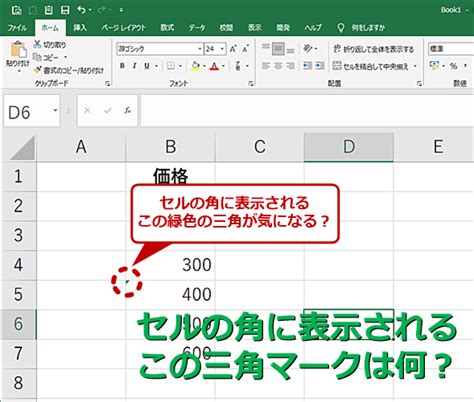Image resolution: width=474 pixels, height=402 pixels.
Task: Click the Cut (切り取り) scissors icon
Action: coord(37,44)
